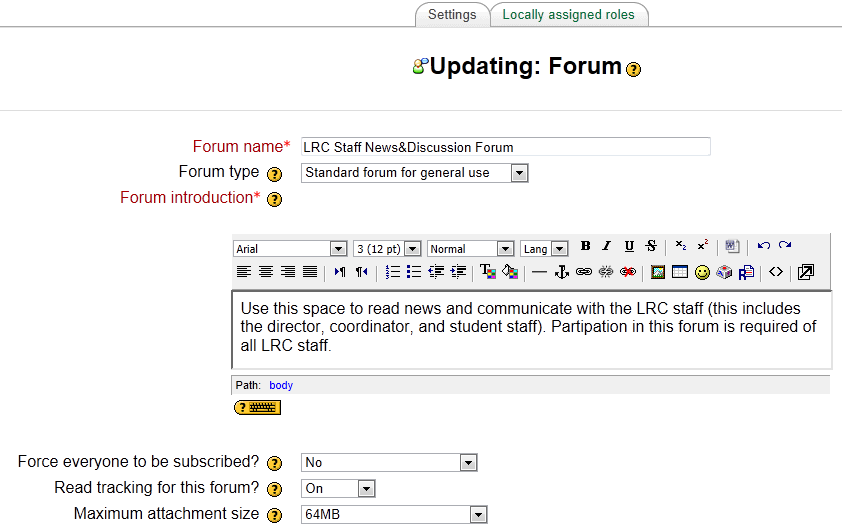
Task: Switch to the Locally assigned roles tab
Action: [x=569, y=15]
